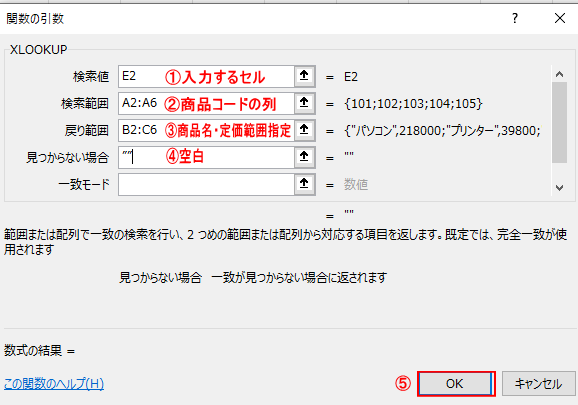Click 見つからない場合 range selector arrow icon
This screenshot has height=405, width=578.
coord(304,157)
